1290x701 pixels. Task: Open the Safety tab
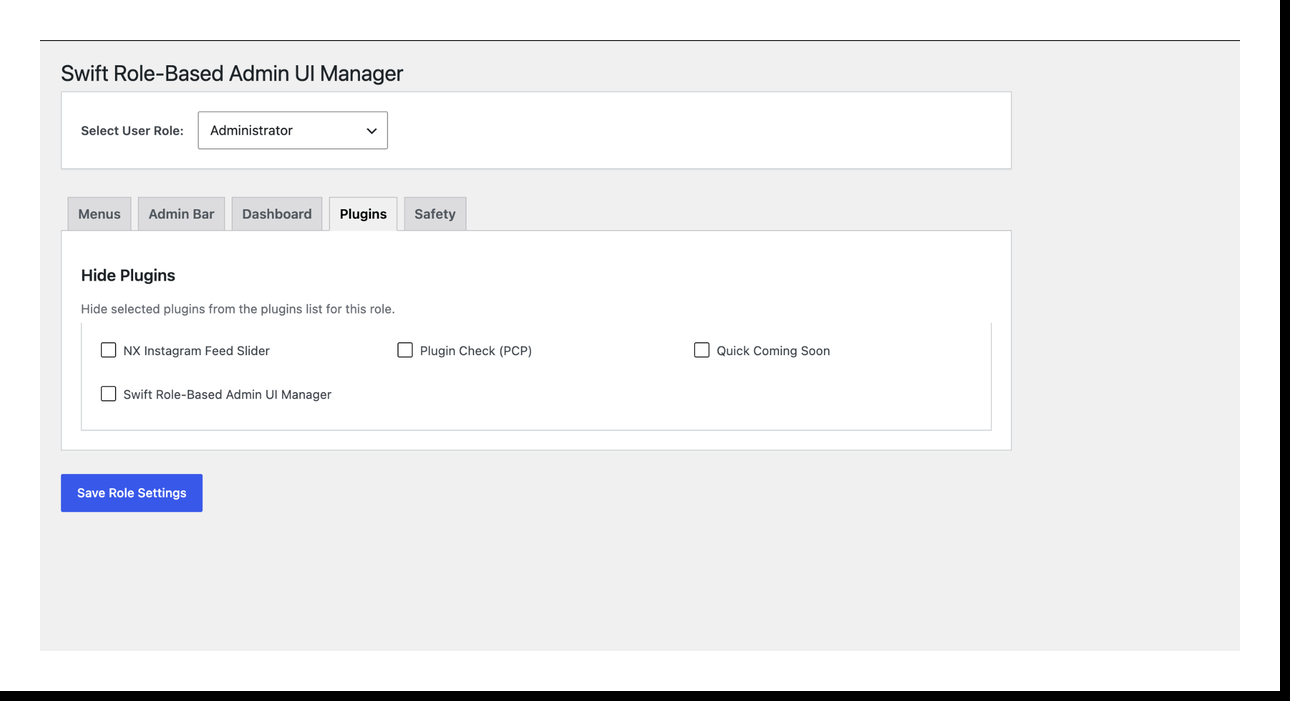[434, 213]
